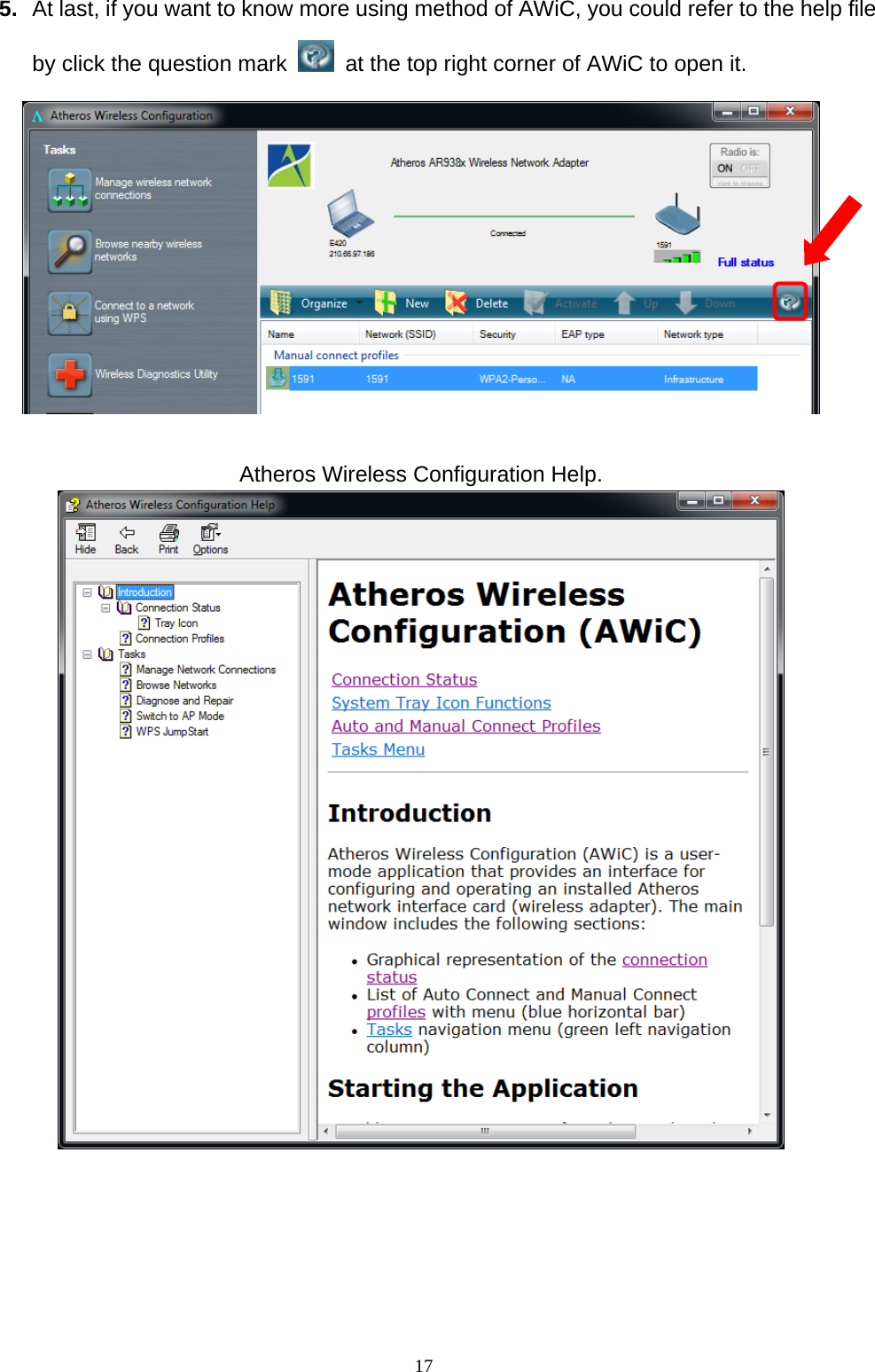875x1372 pixels.
Task: Close the Atheros Wireless Configuration Help window
Action: coord(754,501)
